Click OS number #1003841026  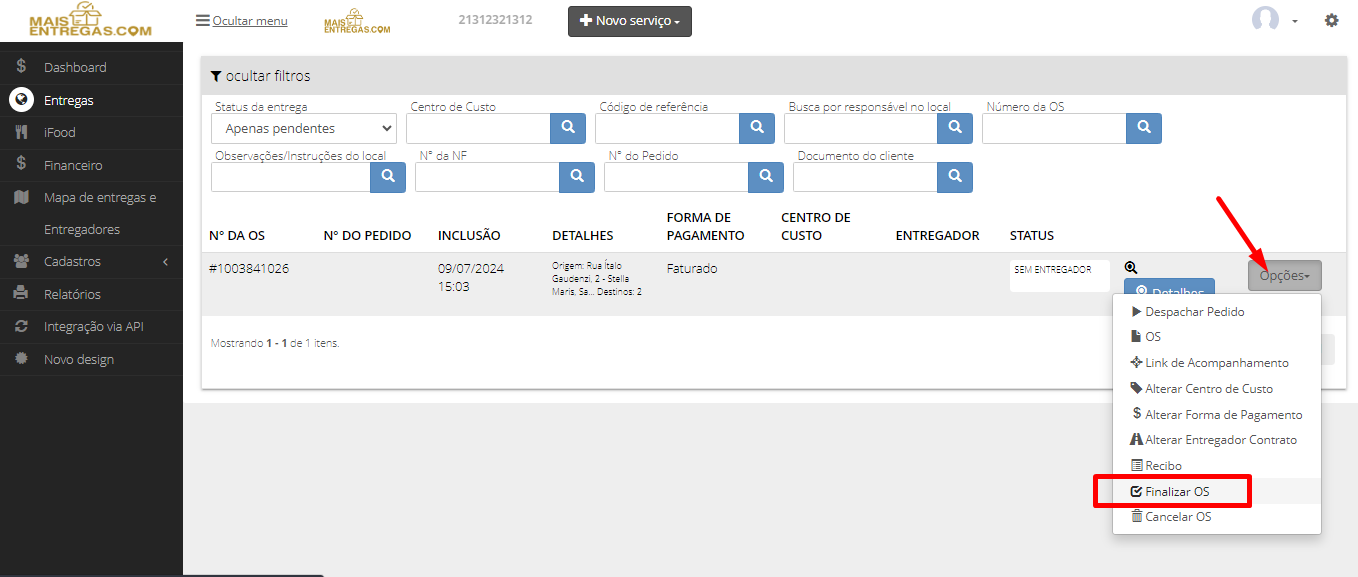(249, 269)
